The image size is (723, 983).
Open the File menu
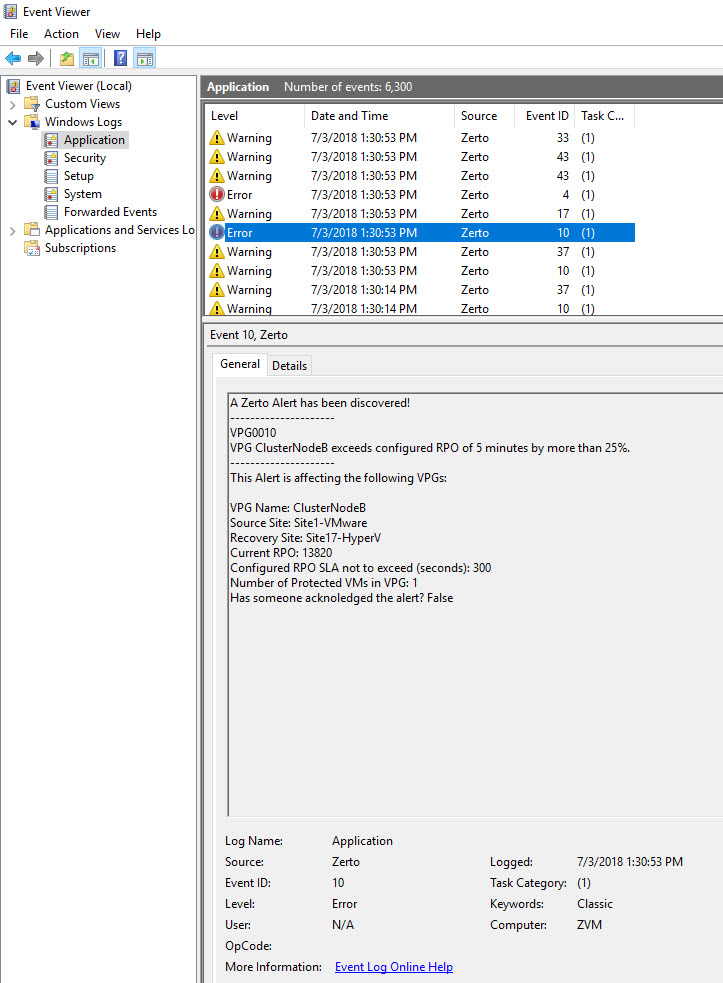click(x=19, y=34)
